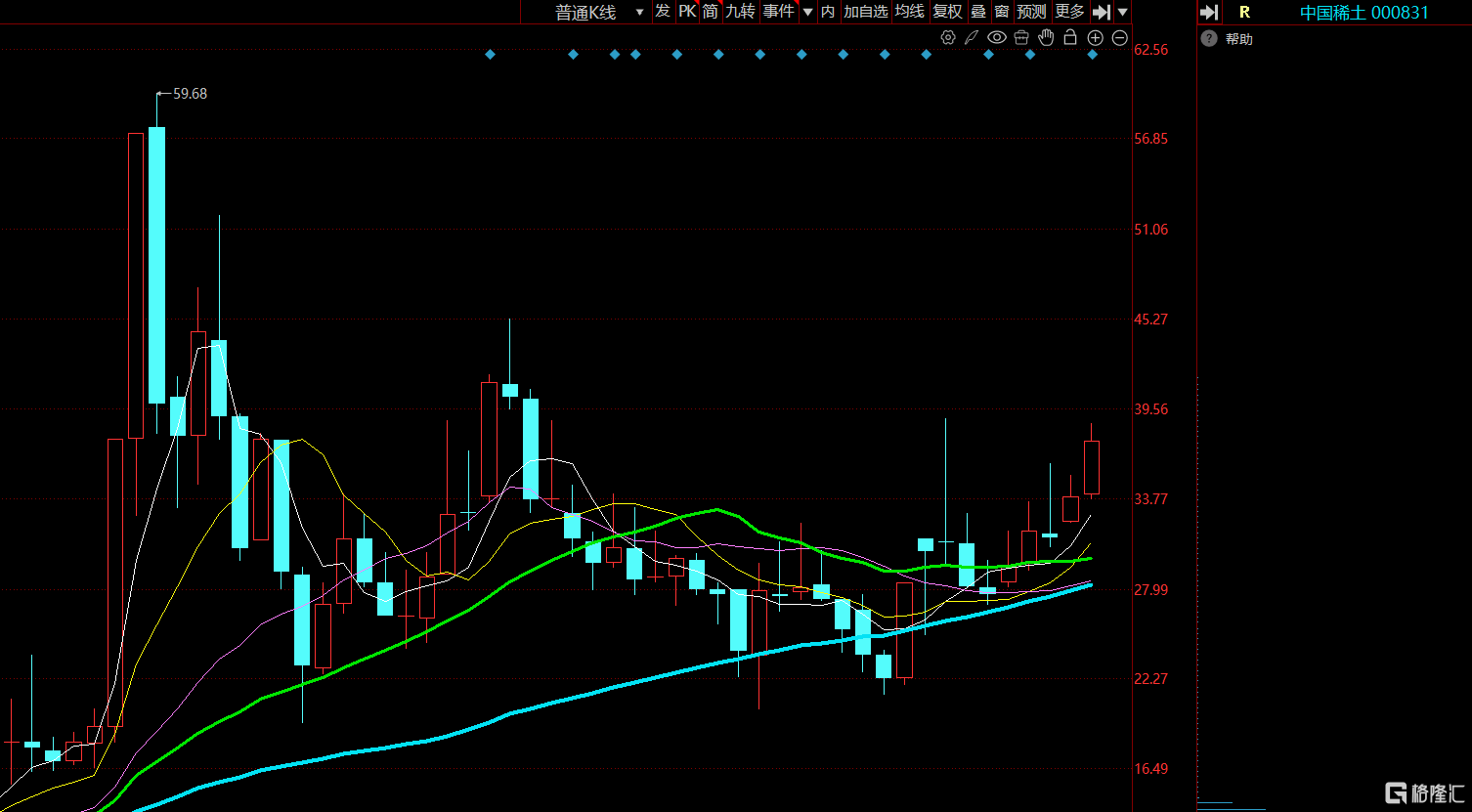Toggle the 均线 moving averages button
Viewport: 1472px width, 812px height.
pos(910,12)
